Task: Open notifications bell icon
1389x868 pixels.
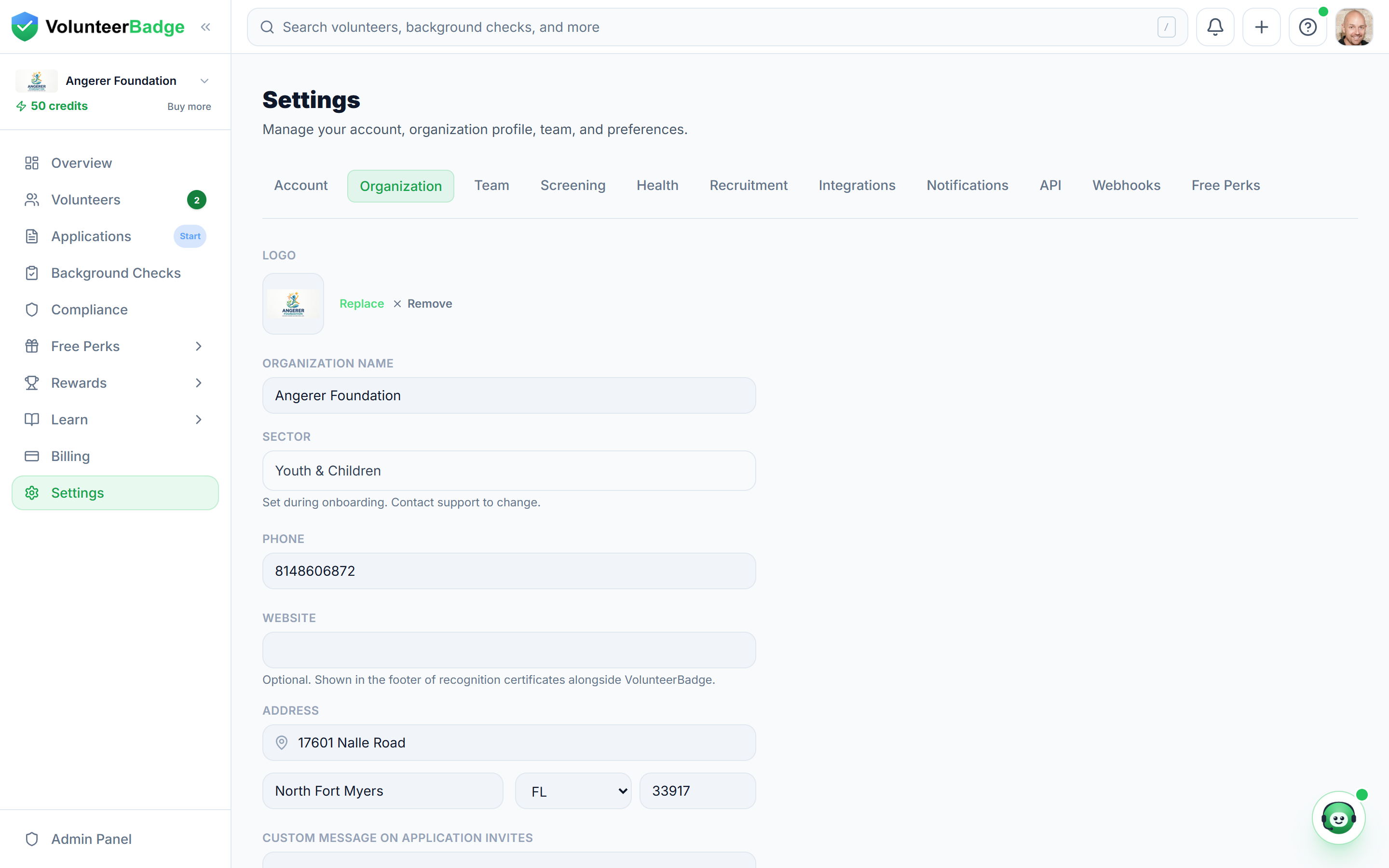Action: [1215, 27]
